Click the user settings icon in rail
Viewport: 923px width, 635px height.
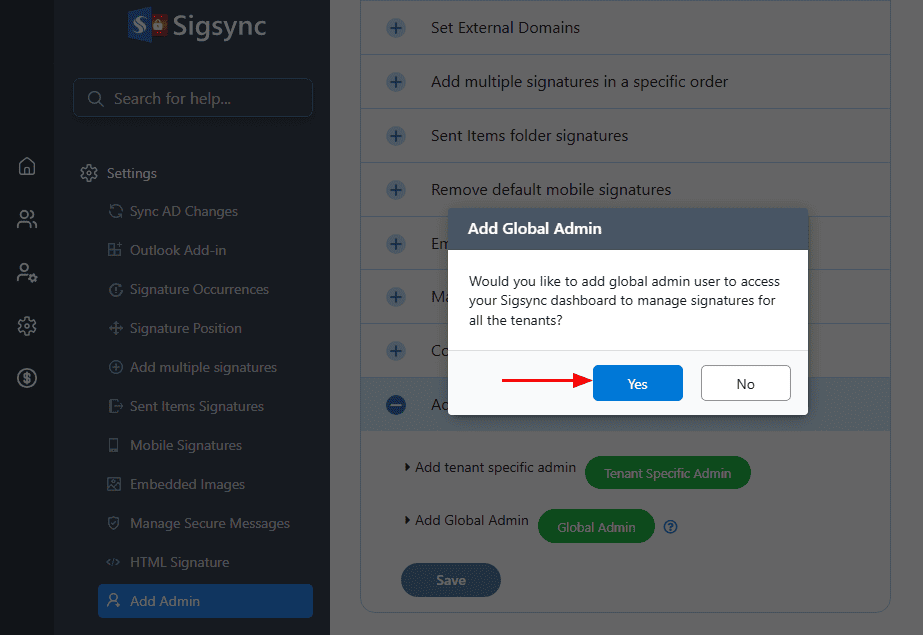27,272
